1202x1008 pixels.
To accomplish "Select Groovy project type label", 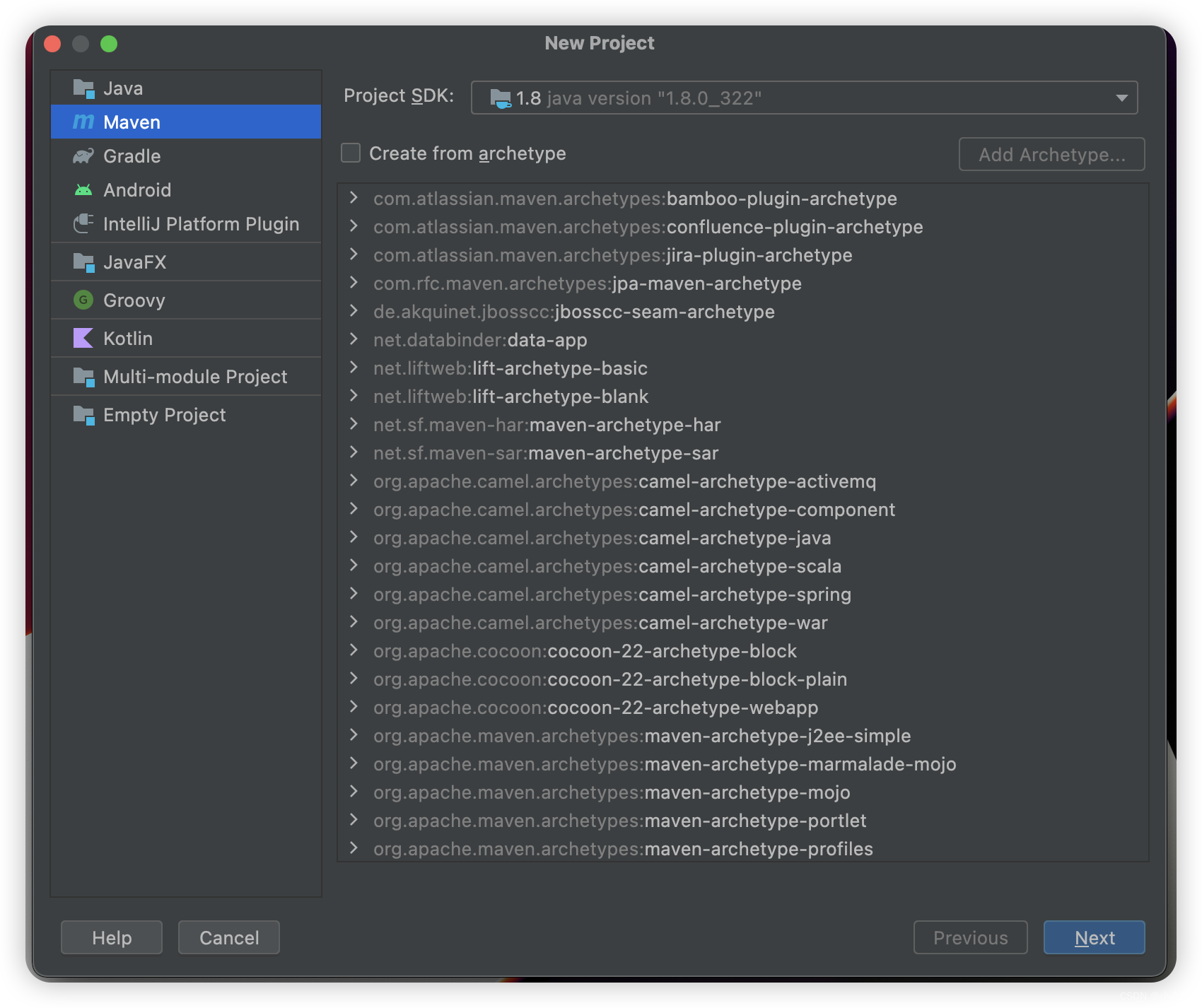I will [134, 300].
